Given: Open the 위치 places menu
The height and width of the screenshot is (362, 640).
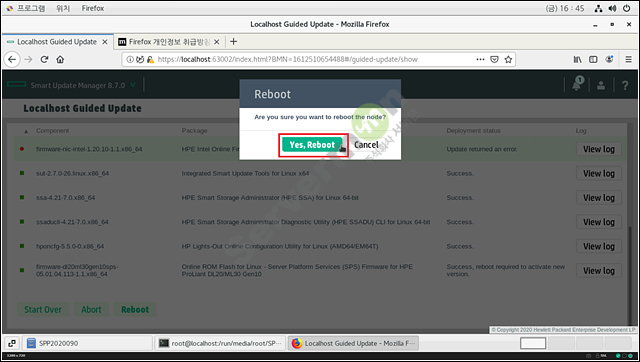Looking at the screenshot, I should 63,8.
